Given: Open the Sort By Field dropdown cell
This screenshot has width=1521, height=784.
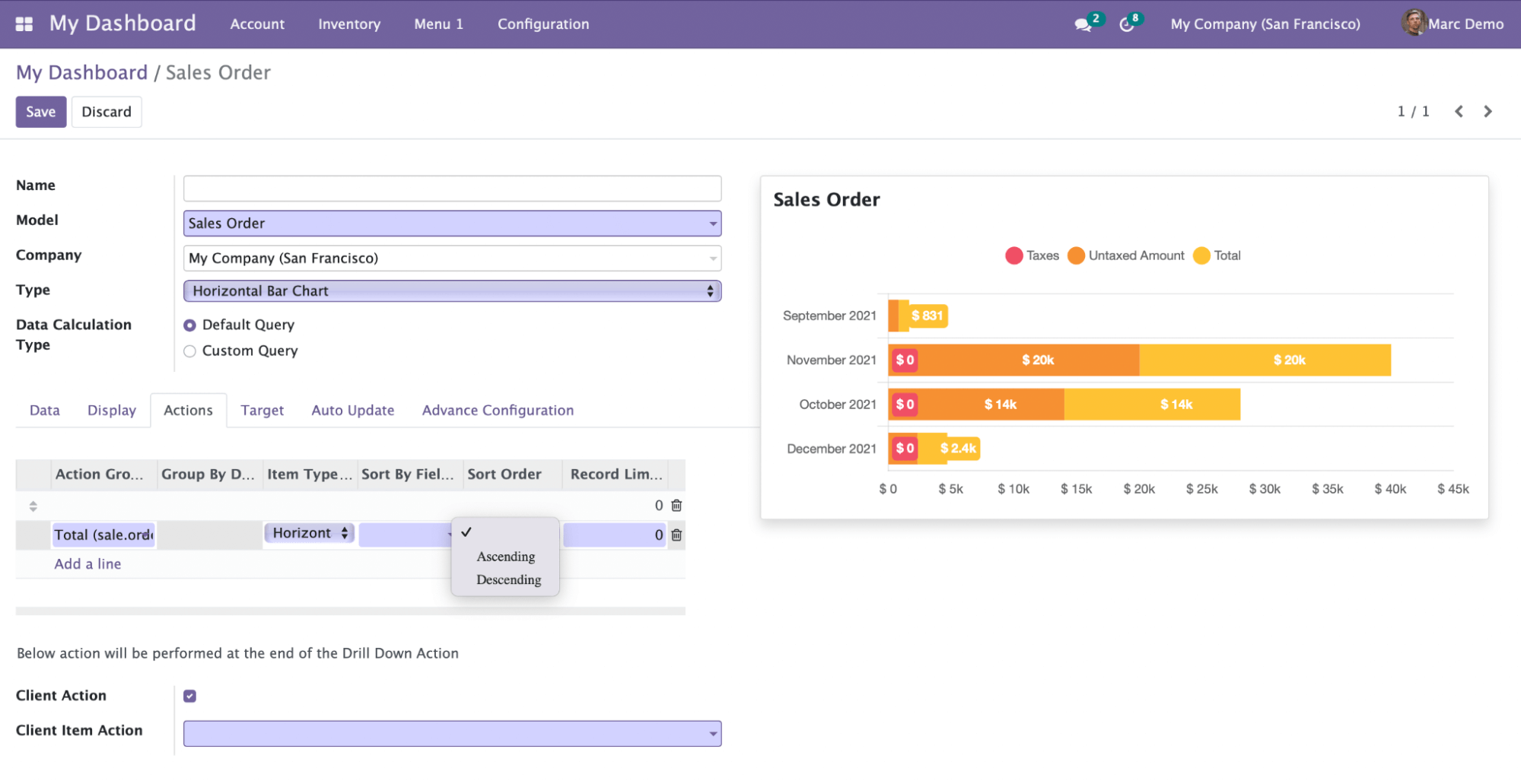Looking at the screenshot, I should coord(406,535).
